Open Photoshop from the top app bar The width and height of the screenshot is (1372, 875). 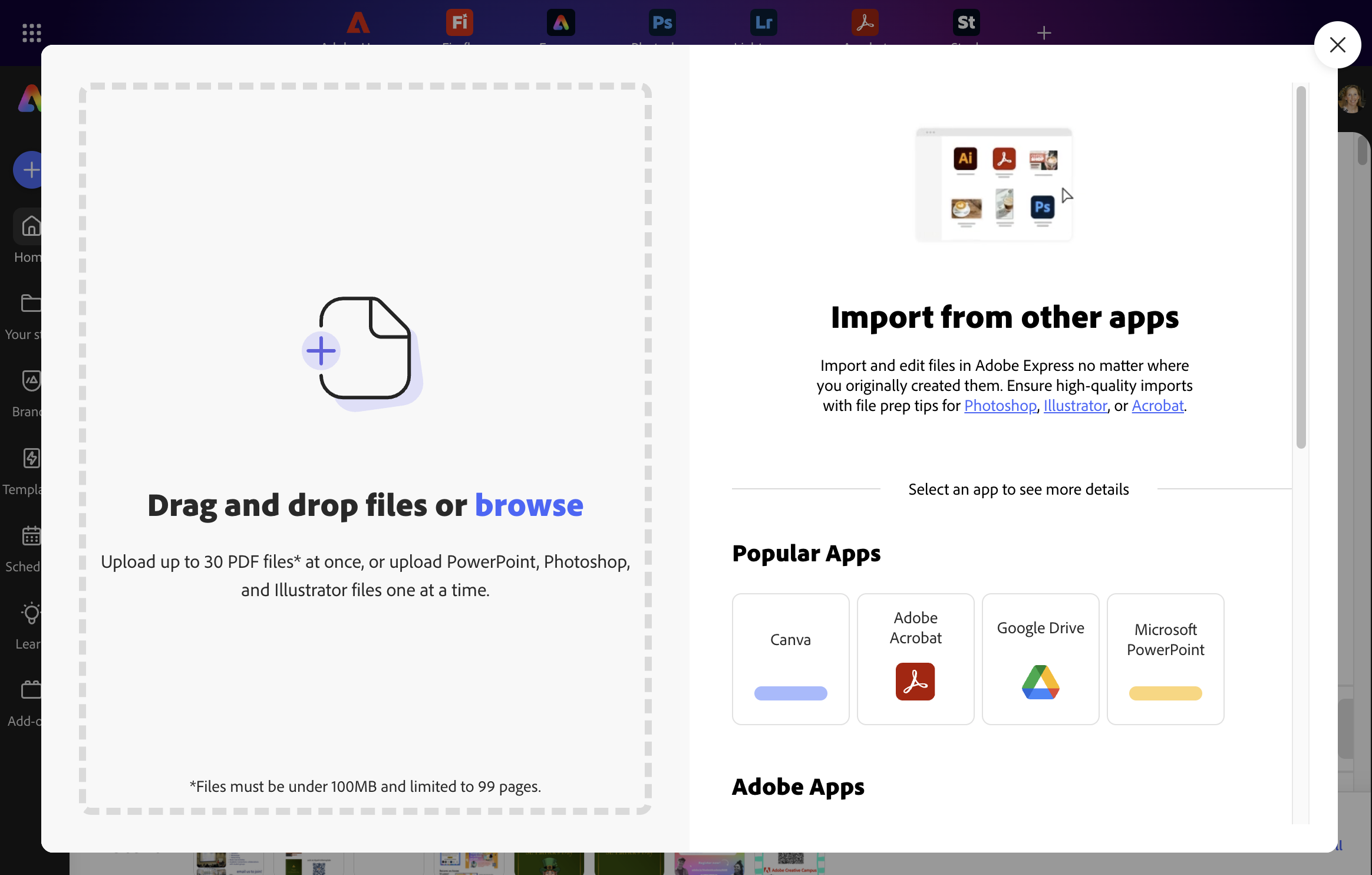pyautogui.click(x=662, y=22)
